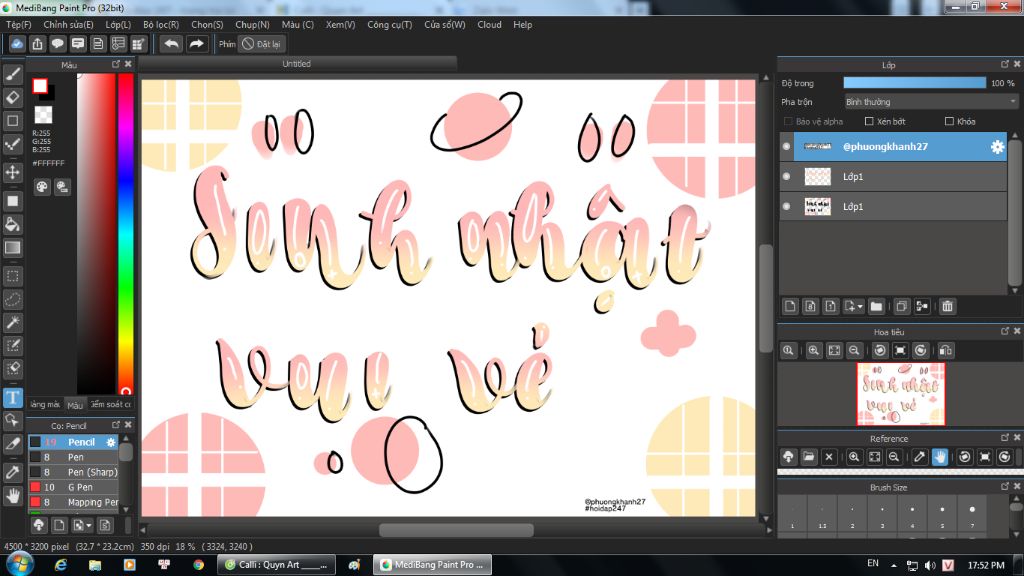Open settings gear of @phuongkhanh27 layer
1024x576 pixels.
pos(997,147)
